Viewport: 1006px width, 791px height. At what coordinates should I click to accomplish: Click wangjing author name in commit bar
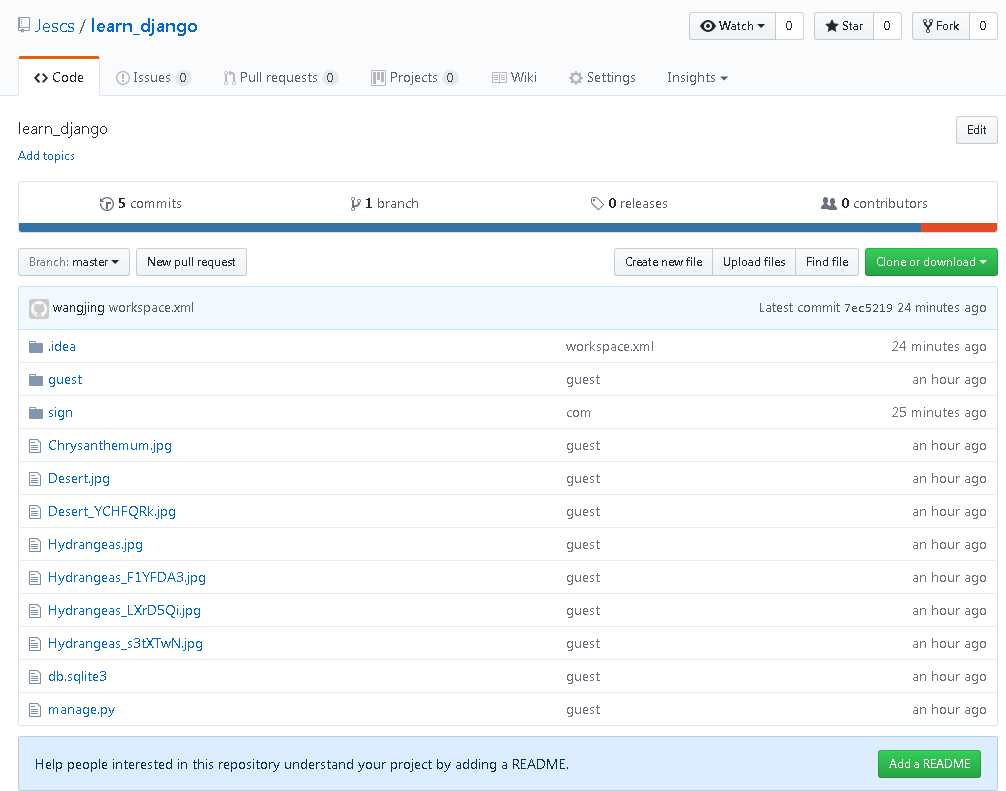coord(78,308)
